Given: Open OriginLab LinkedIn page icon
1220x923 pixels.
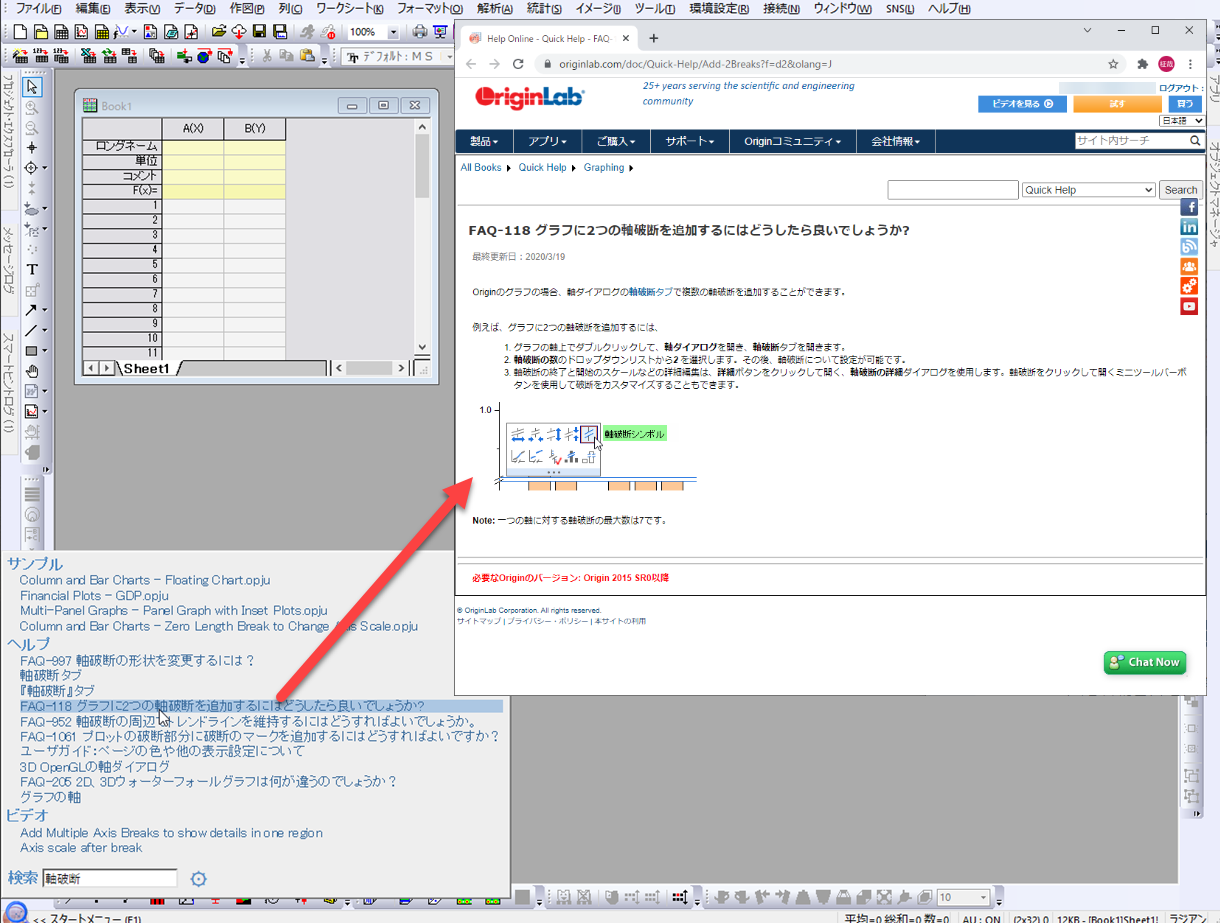Looking at the screenshot, I should [x=1189, y=227].
